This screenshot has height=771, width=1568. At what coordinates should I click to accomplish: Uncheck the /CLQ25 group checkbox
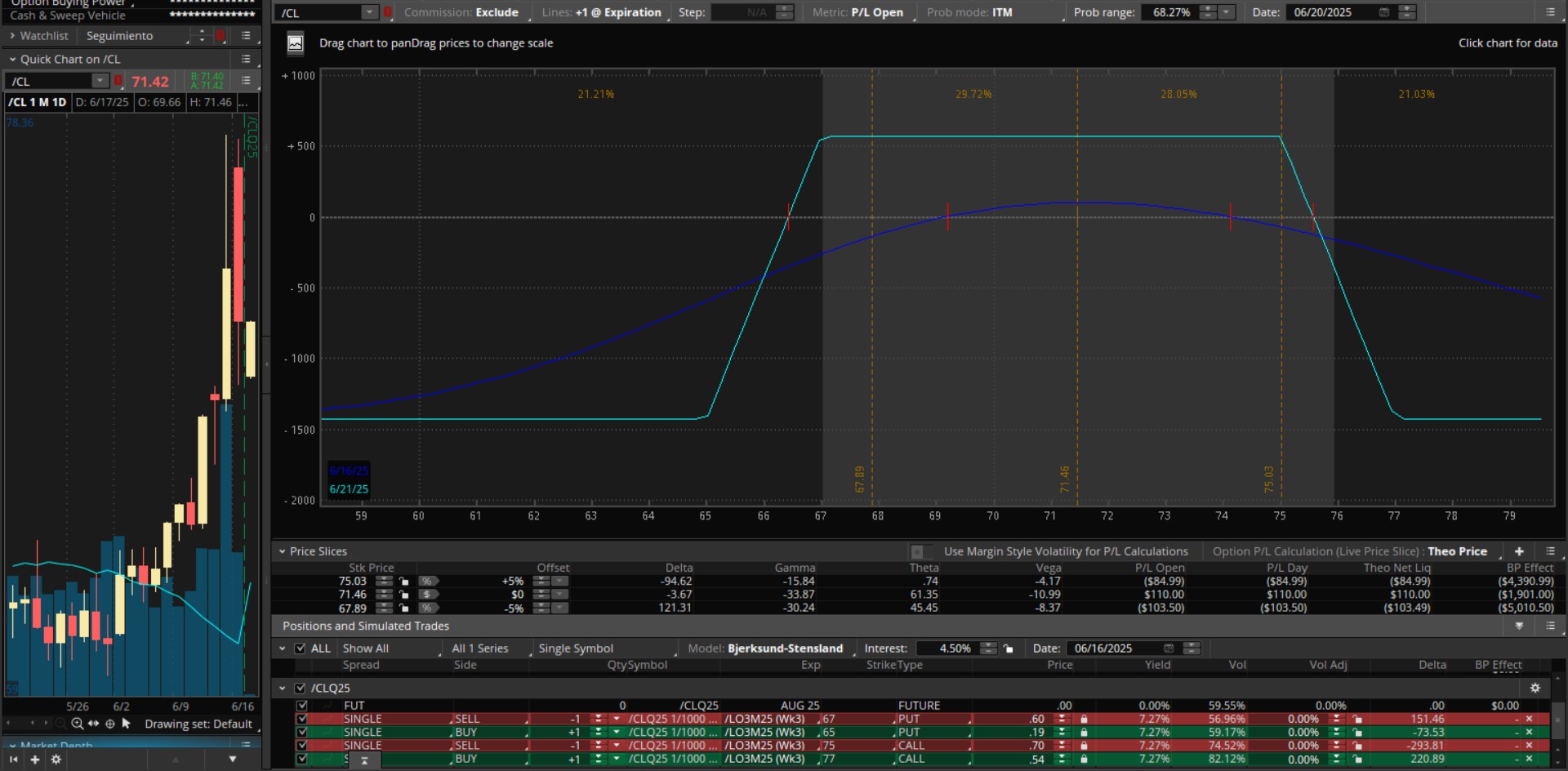coord(300,689)
